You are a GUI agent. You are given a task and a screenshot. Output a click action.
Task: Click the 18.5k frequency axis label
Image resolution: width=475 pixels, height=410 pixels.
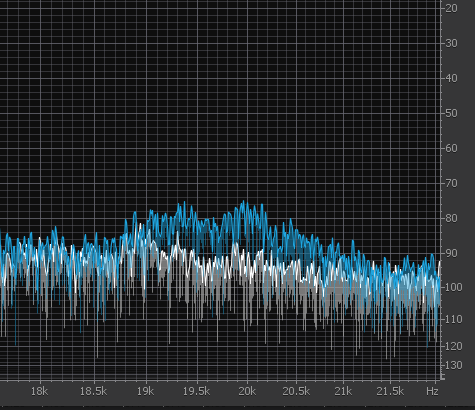point(93,391)
